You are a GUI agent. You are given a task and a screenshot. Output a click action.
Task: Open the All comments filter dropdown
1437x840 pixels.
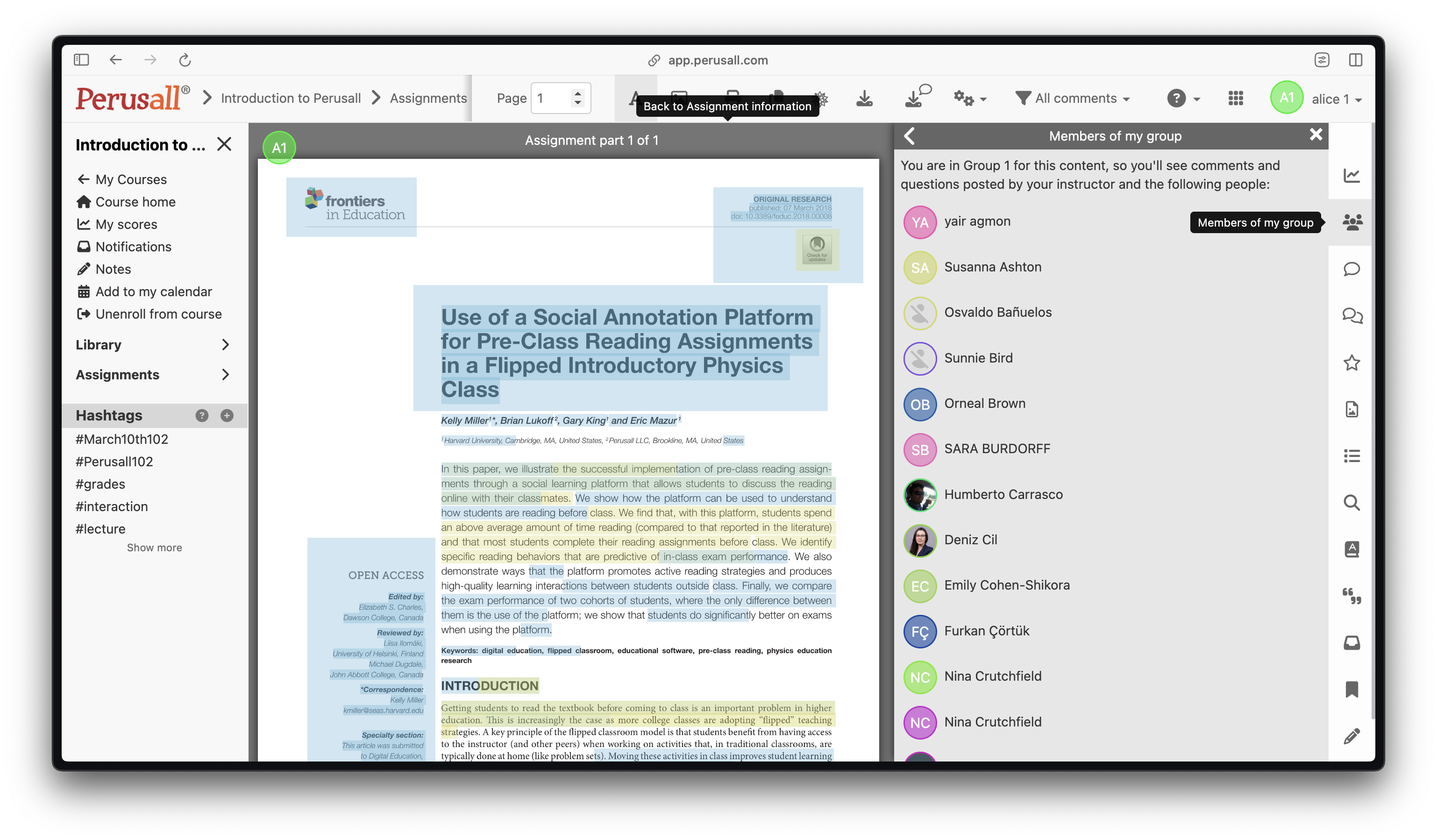click(x=1073, y=99)
